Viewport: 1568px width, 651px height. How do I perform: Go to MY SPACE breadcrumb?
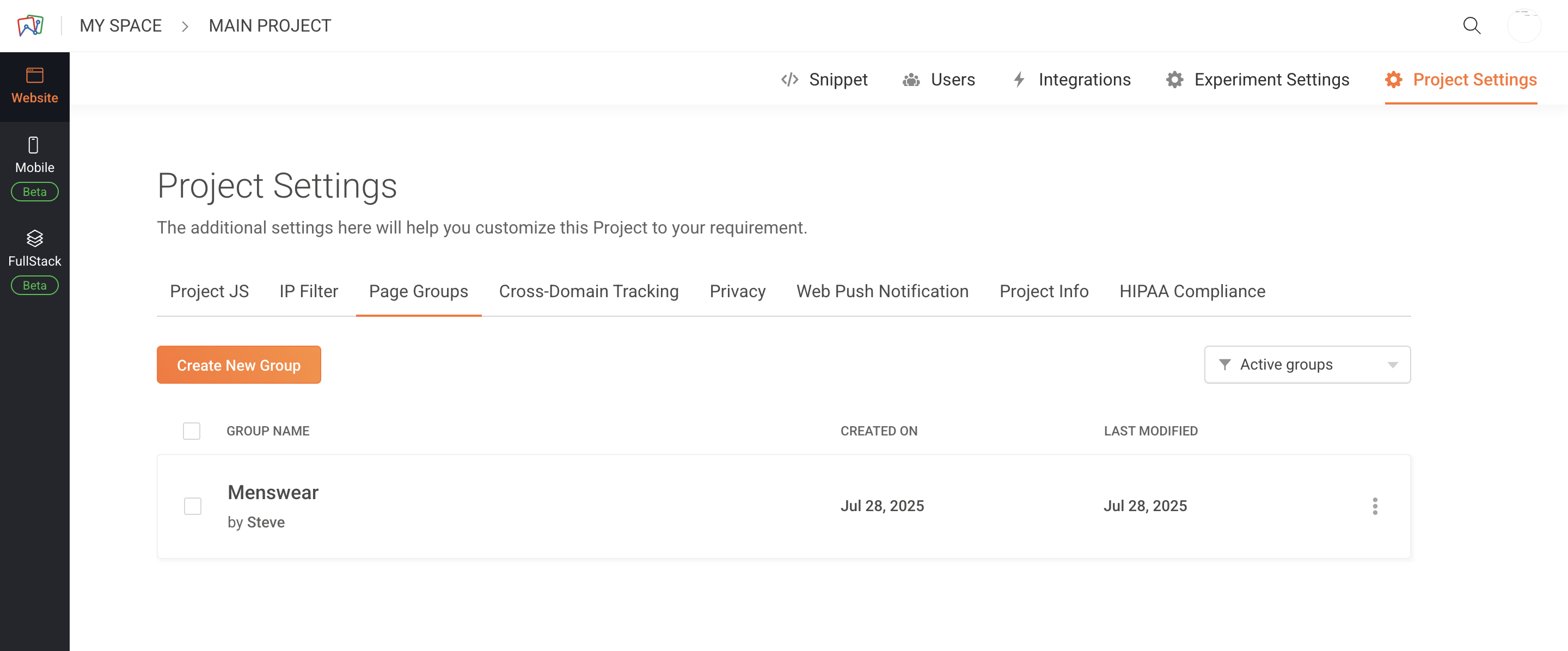[x=120, y=26]
